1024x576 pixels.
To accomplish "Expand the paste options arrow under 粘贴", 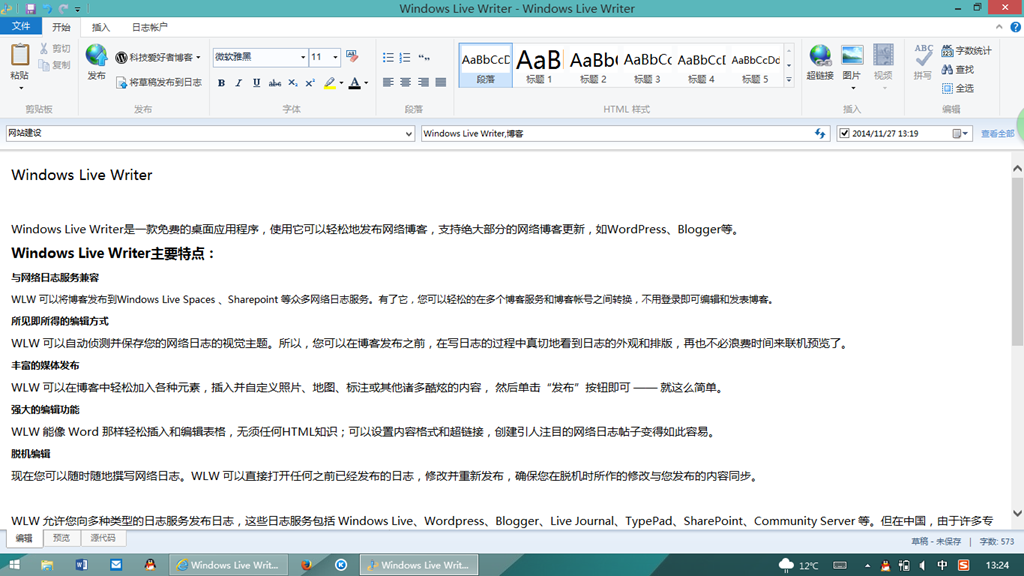I will coord(20,88).
